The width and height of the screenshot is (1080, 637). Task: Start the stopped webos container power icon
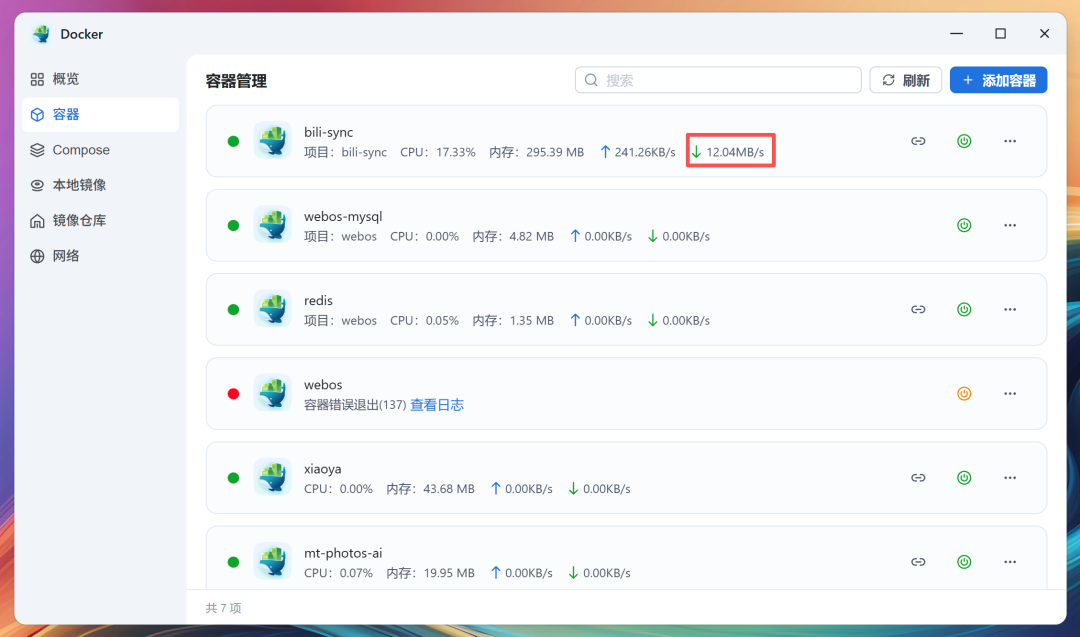pos(964,393)
